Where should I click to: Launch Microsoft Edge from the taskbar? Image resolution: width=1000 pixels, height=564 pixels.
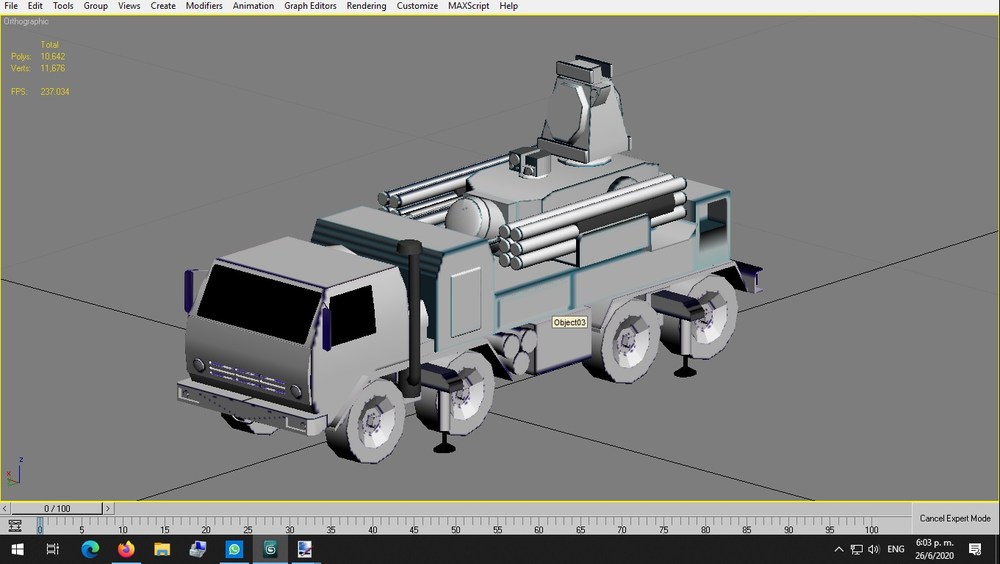pos(90,549)
